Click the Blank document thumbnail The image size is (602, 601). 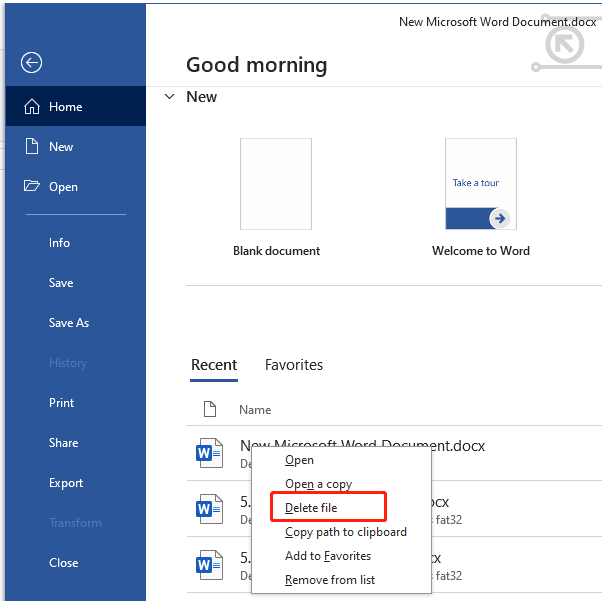276,184
